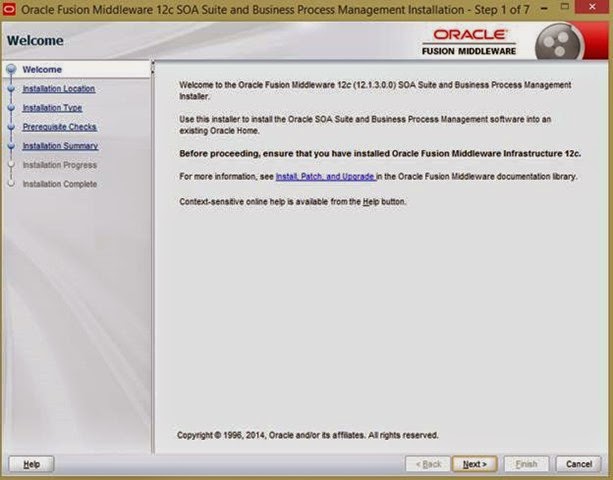Click the Installation Location step bullet
The height and width of the screenshot is (480, 613).
(11, 89)
